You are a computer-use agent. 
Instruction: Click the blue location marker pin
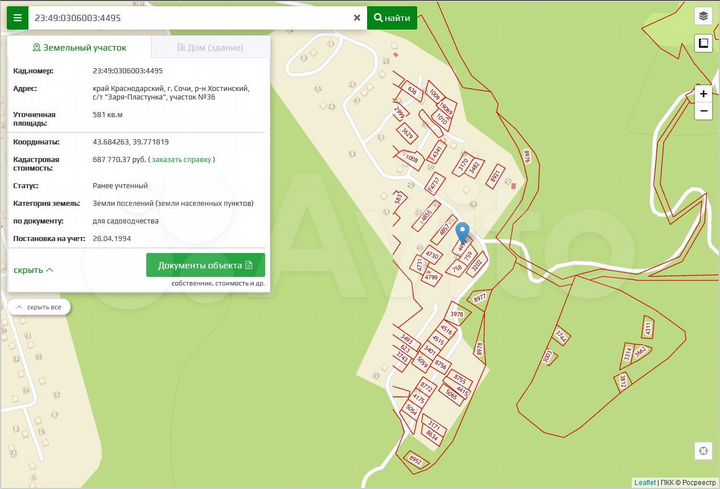(x=462, y=233)
